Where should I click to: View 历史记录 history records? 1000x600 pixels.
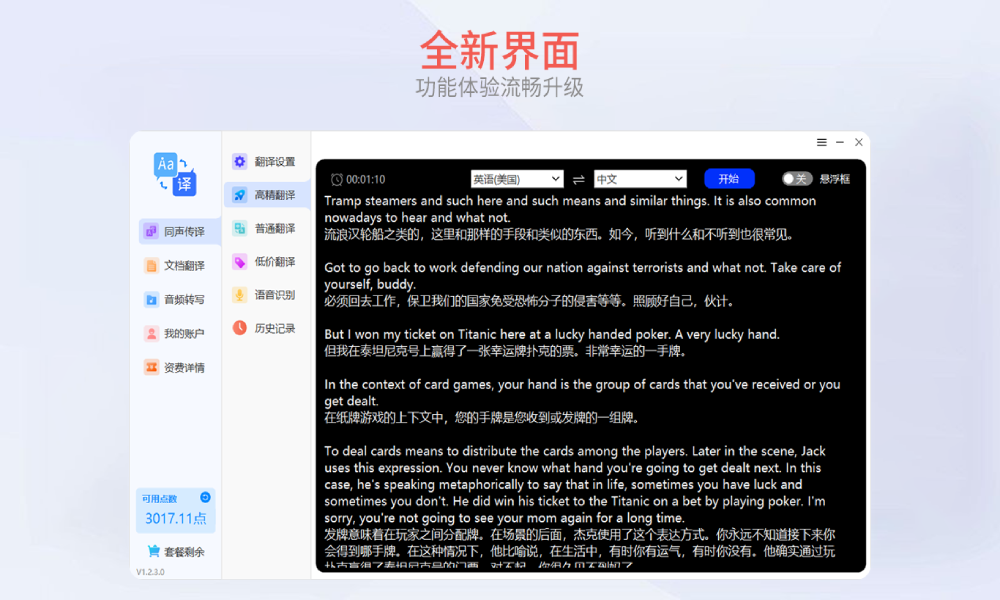265,328
